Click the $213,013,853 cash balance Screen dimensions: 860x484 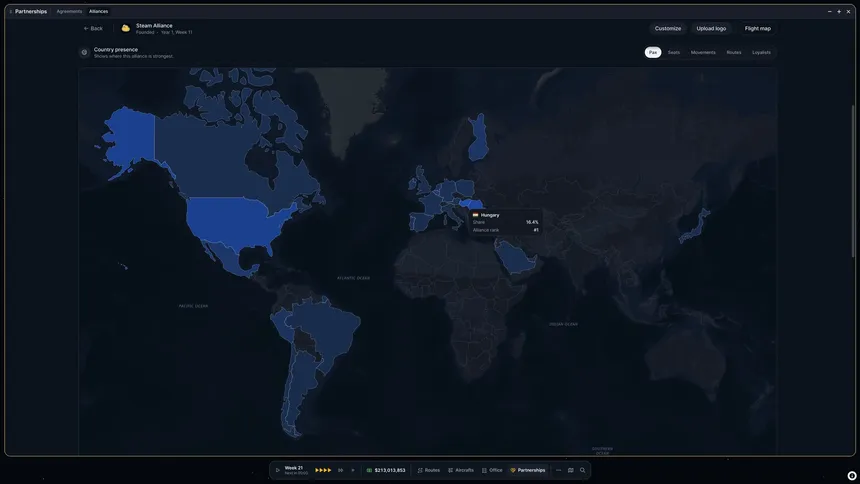(x=386, y=470)
